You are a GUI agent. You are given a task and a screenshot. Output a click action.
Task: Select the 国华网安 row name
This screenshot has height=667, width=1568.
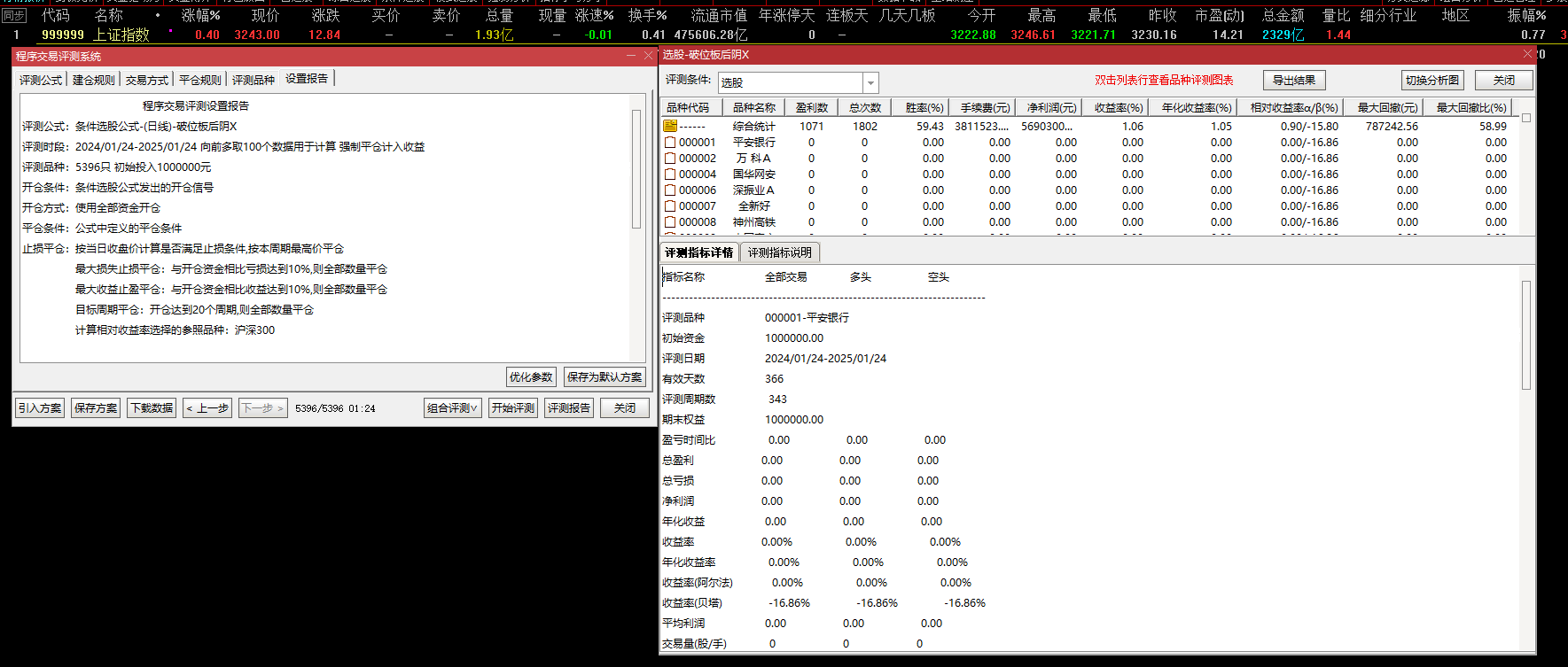tap(753, 174)
